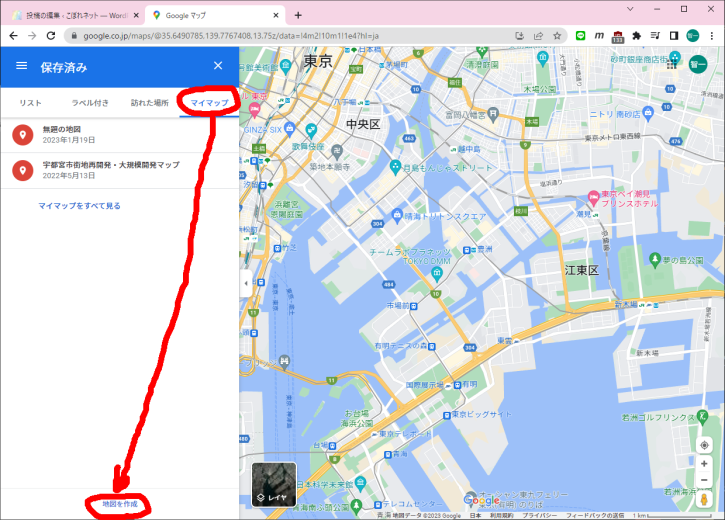Switch to the 訪れた場所 tab
The width and height of the screenshot is (725, 520).
tap(149, 103)
